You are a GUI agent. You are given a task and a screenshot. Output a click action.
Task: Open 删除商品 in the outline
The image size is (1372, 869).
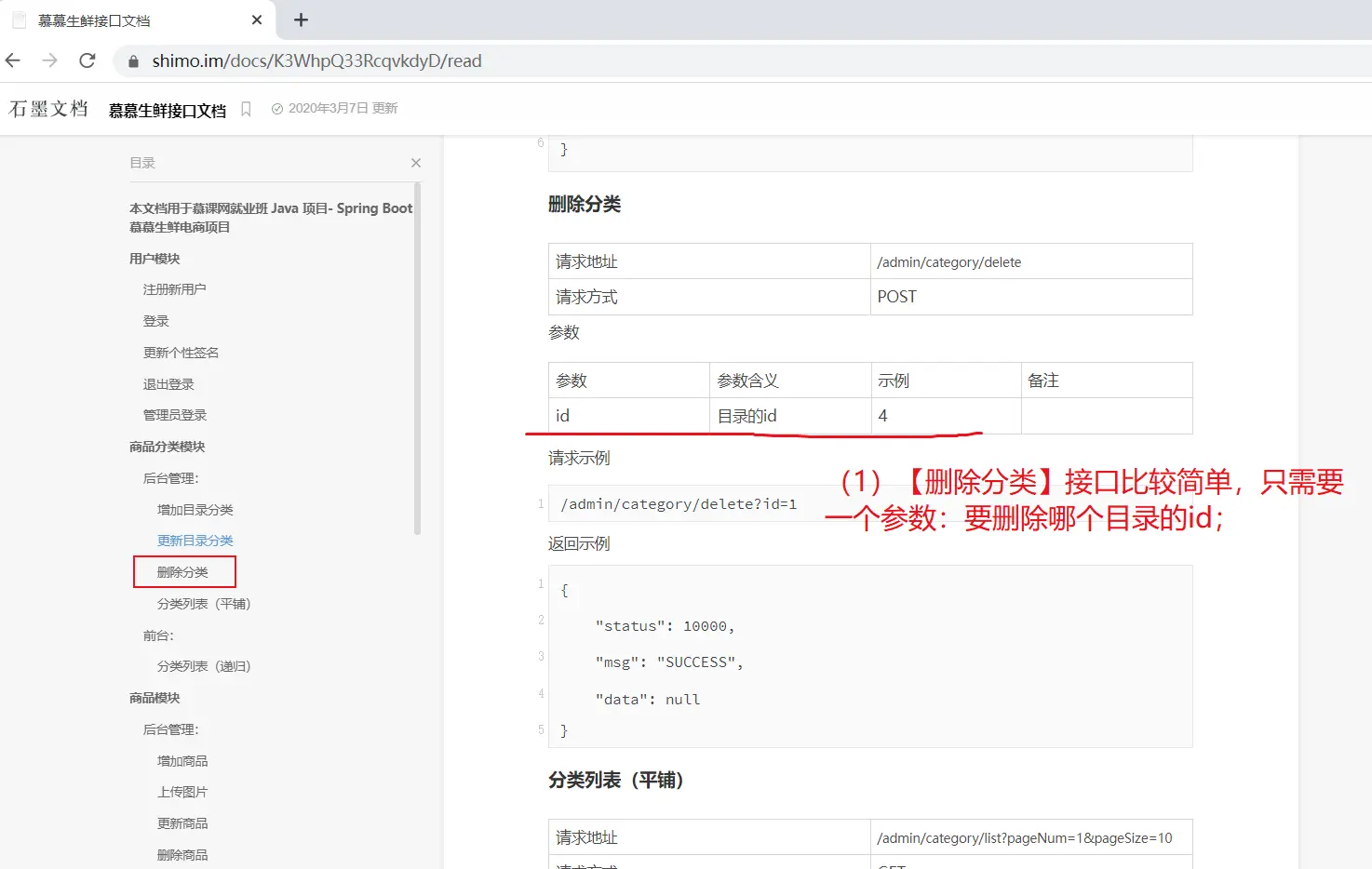pyautogui.click(x=182, y=855)
